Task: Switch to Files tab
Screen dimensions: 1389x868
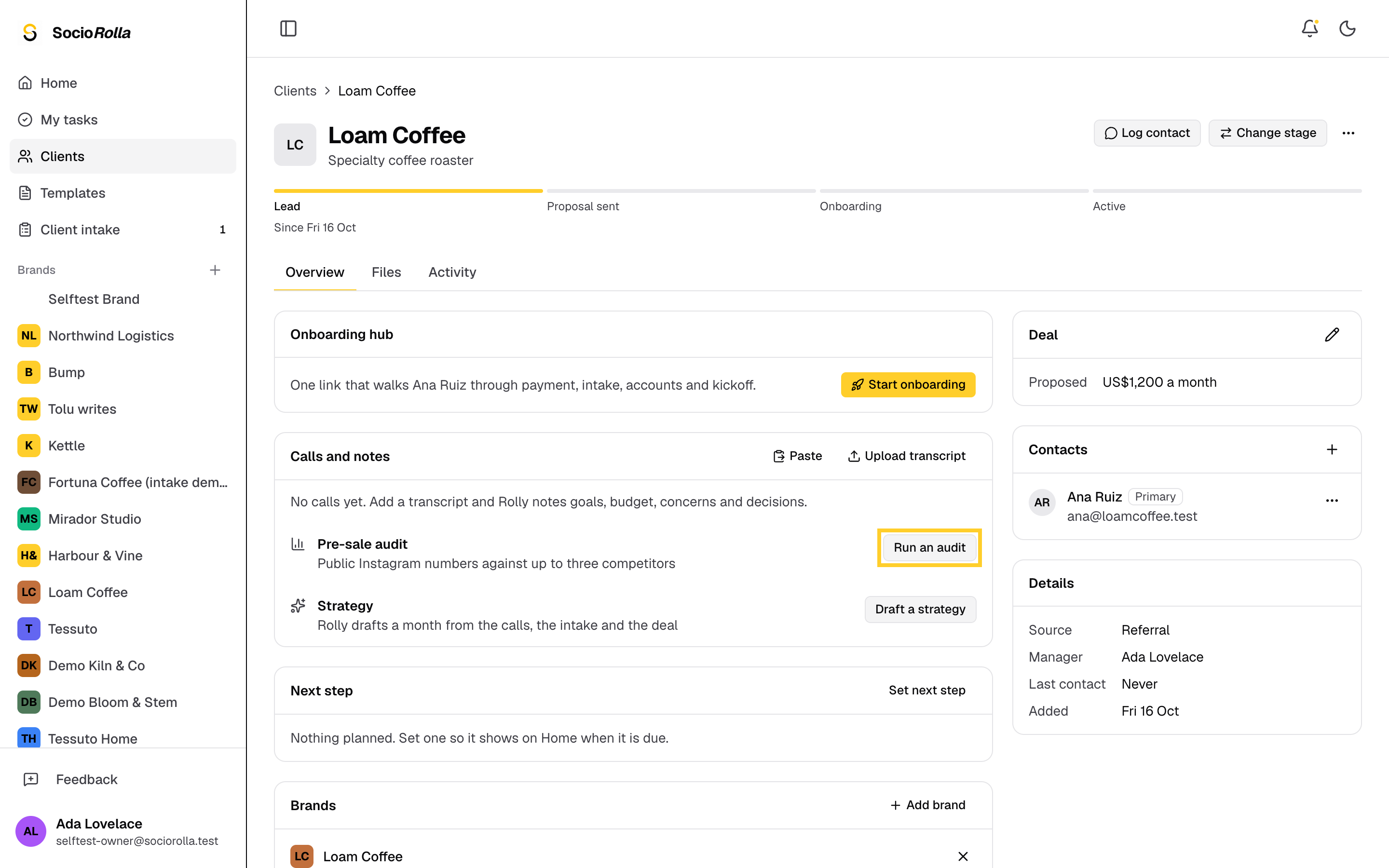Action: click(x=386, y=272)
